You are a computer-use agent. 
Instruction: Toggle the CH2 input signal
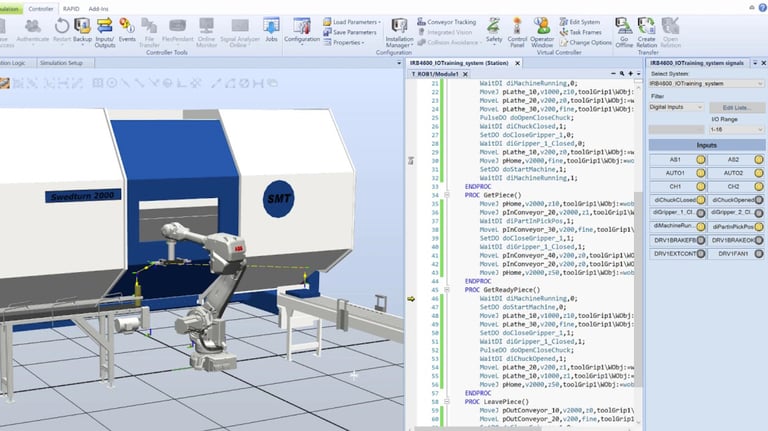tap(736, 187)
